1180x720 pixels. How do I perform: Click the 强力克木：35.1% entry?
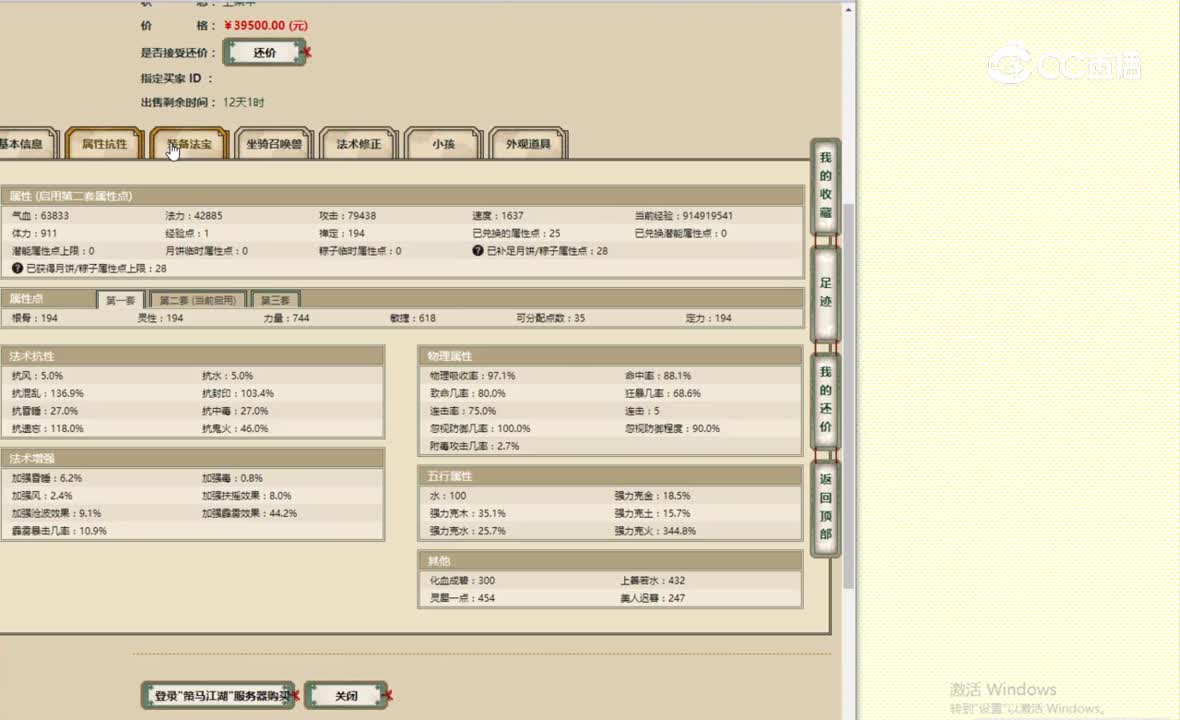467,513
